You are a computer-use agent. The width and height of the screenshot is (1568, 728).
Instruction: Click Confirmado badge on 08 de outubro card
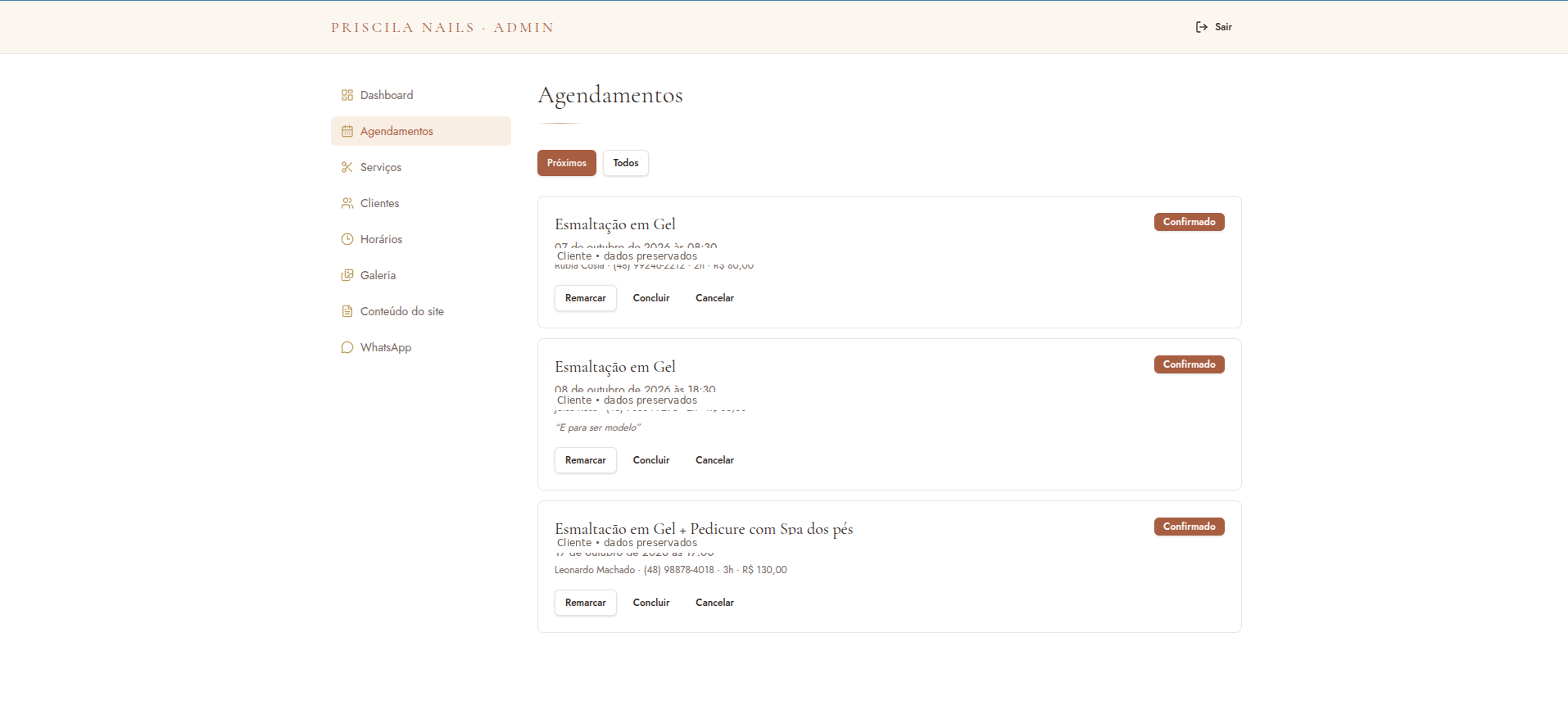[1190, 364]
